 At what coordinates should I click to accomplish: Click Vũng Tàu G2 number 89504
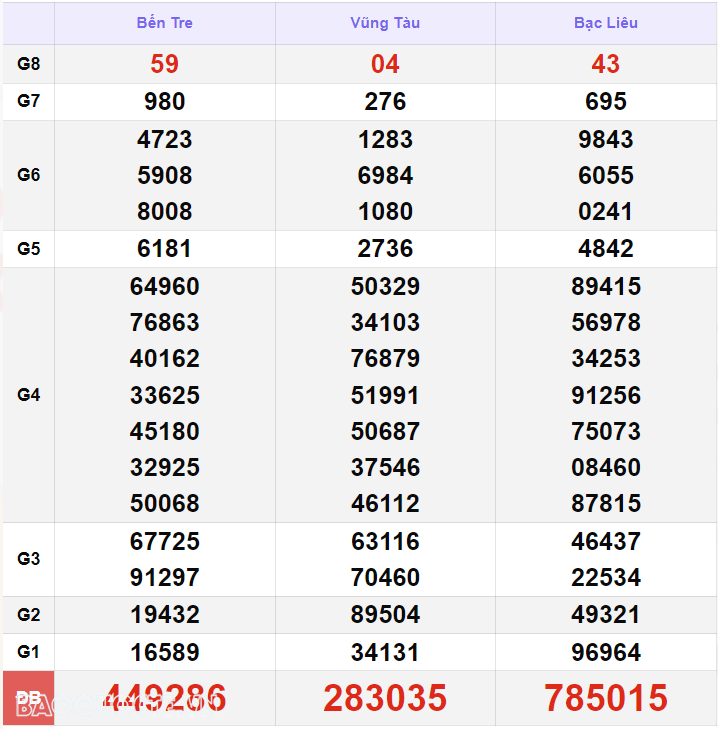pyautogui.click(x=385, y=614)
